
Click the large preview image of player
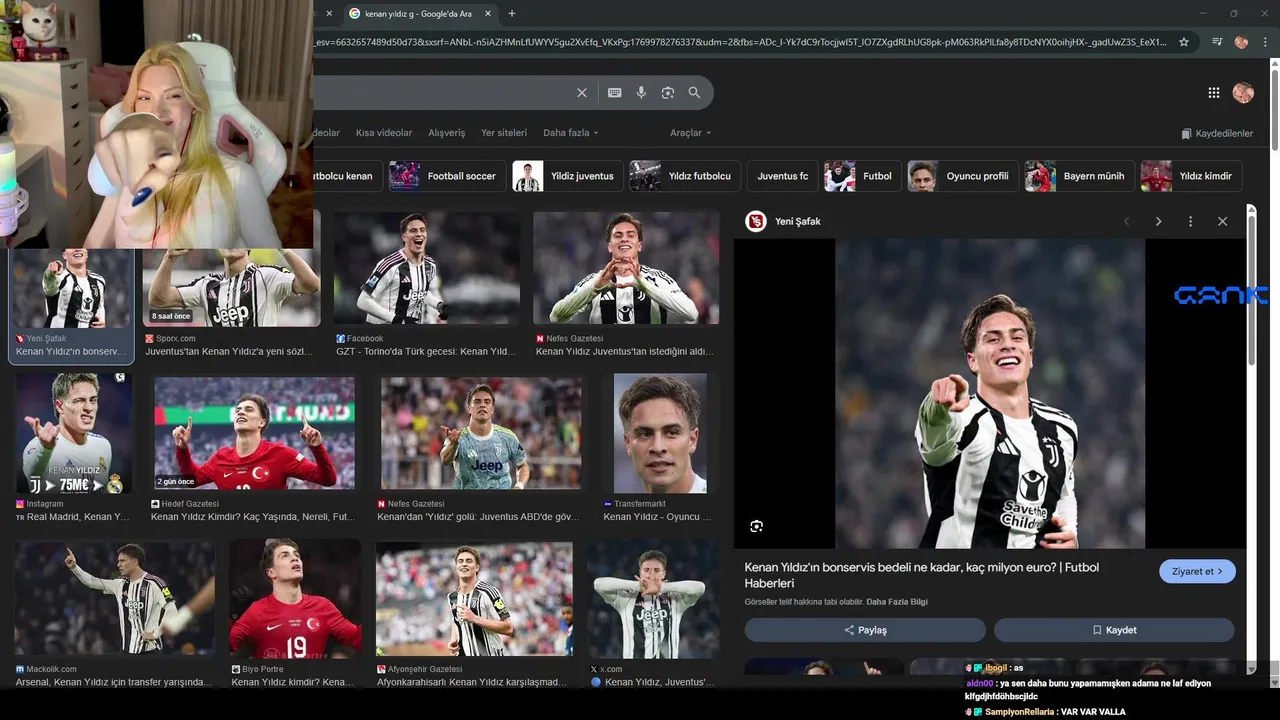click(x=990, y=393)
